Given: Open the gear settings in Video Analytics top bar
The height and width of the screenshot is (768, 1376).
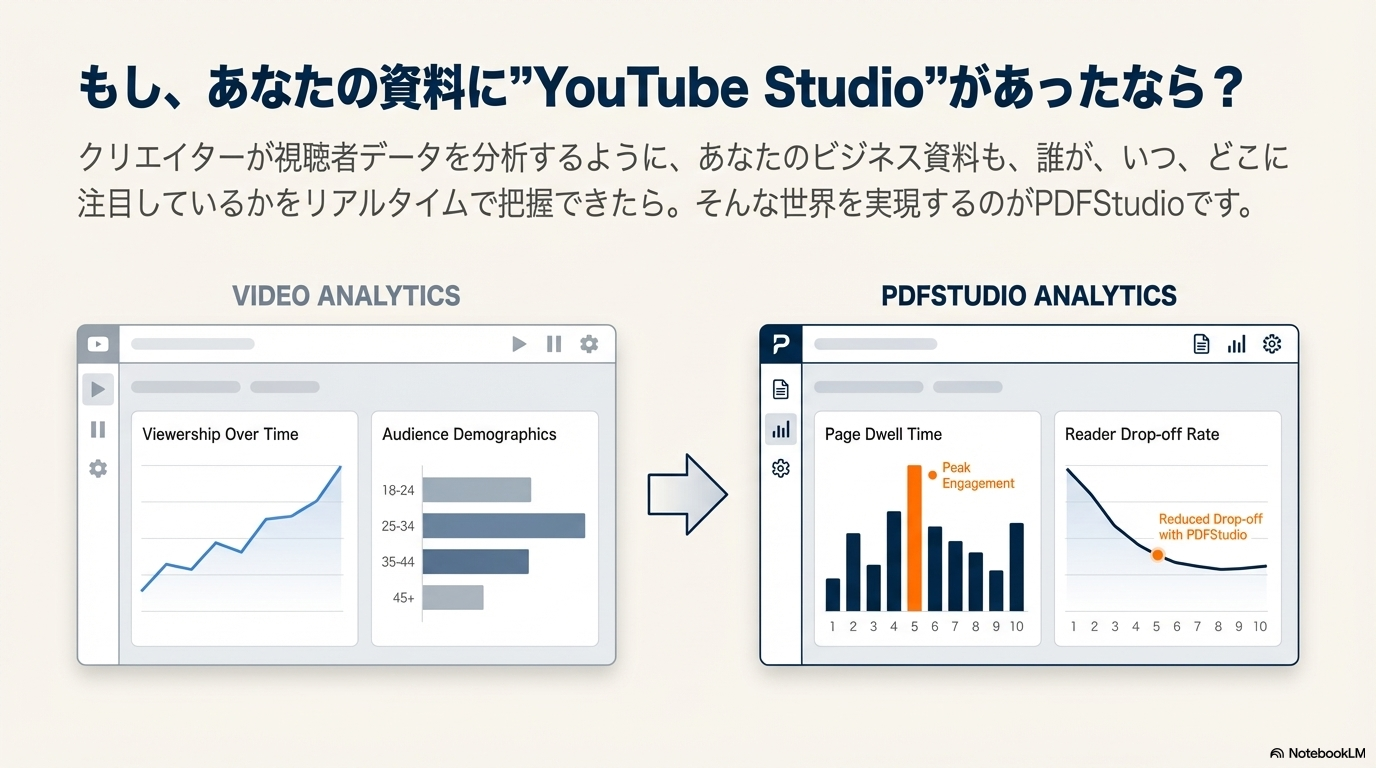Looking at the screenshot, I should click(x=589, y=344).
